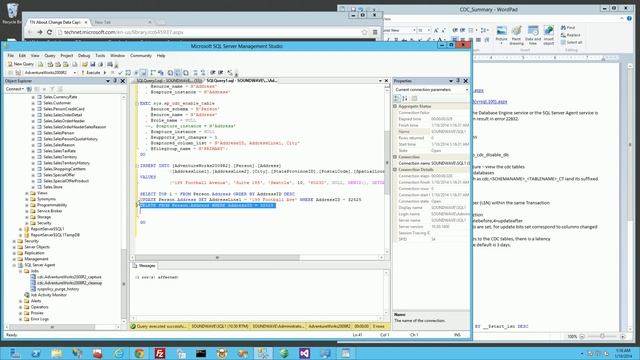Viewport: 640px width, 360px height.
Task: Open the Tools menu in SSMS
Action: pyautogui.click(x=100, y=56)
